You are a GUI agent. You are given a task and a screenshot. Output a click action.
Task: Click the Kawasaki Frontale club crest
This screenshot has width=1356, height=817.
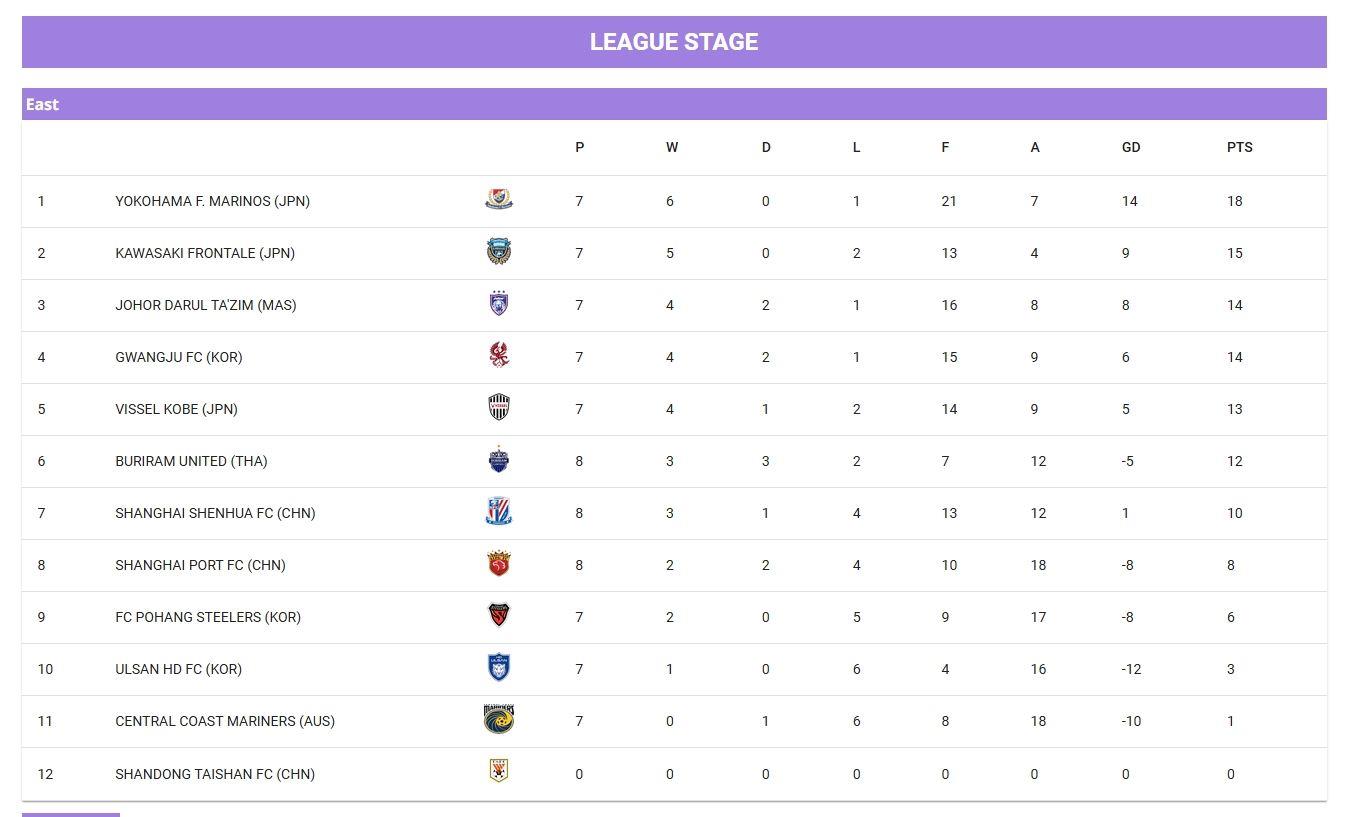[499, 252]
